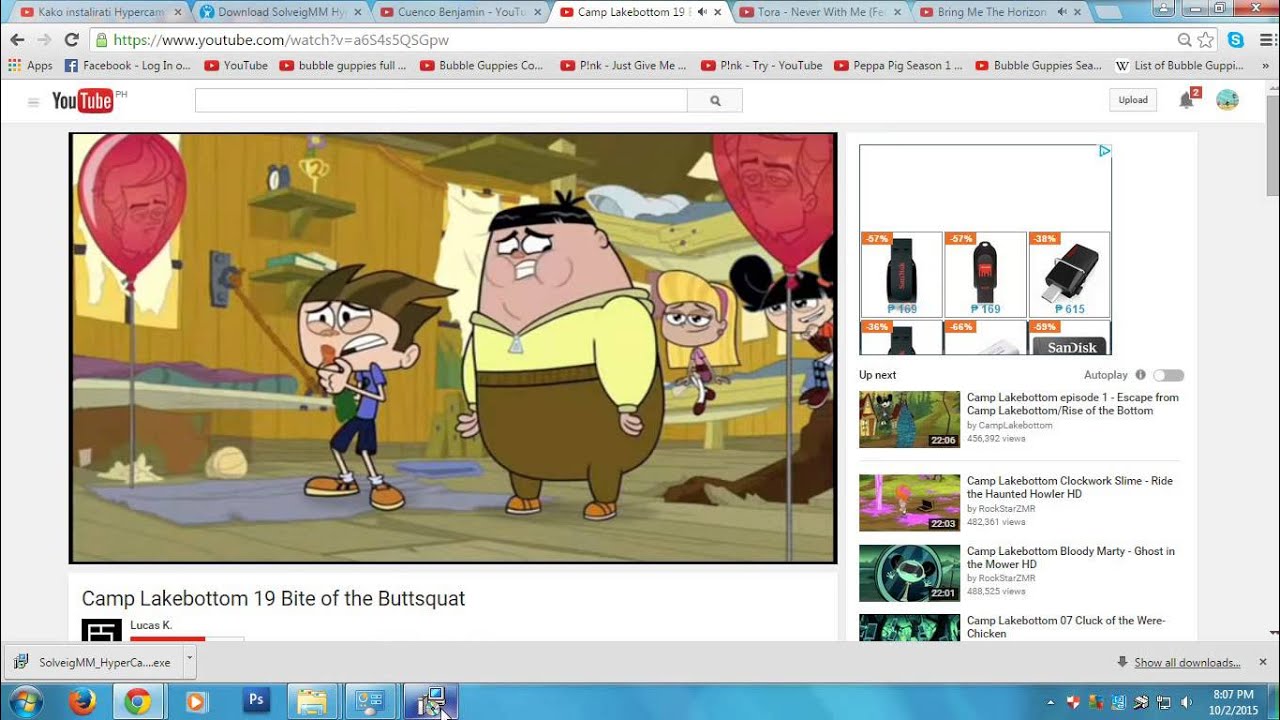
Task: Open the Skype extension icon
Action: click(x=1236, y=40)
